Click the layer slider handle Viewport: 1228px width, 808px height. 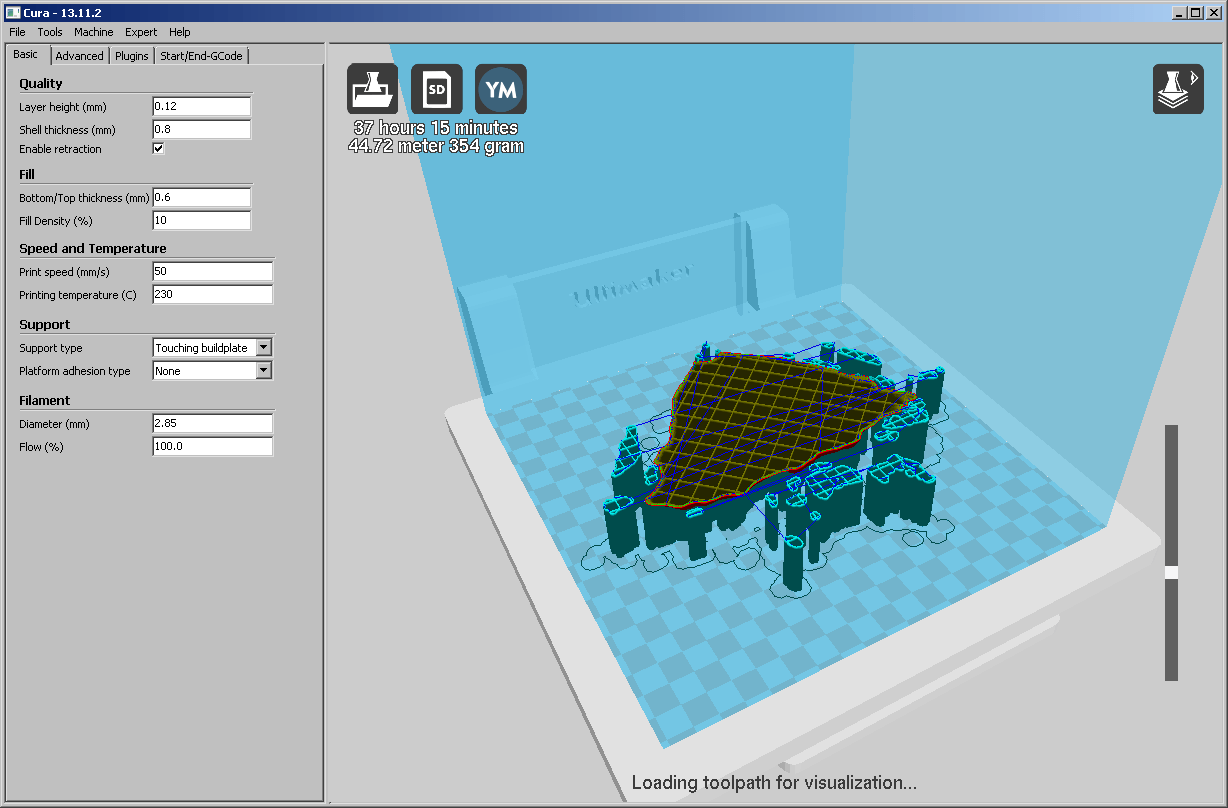coord(1171,572)
